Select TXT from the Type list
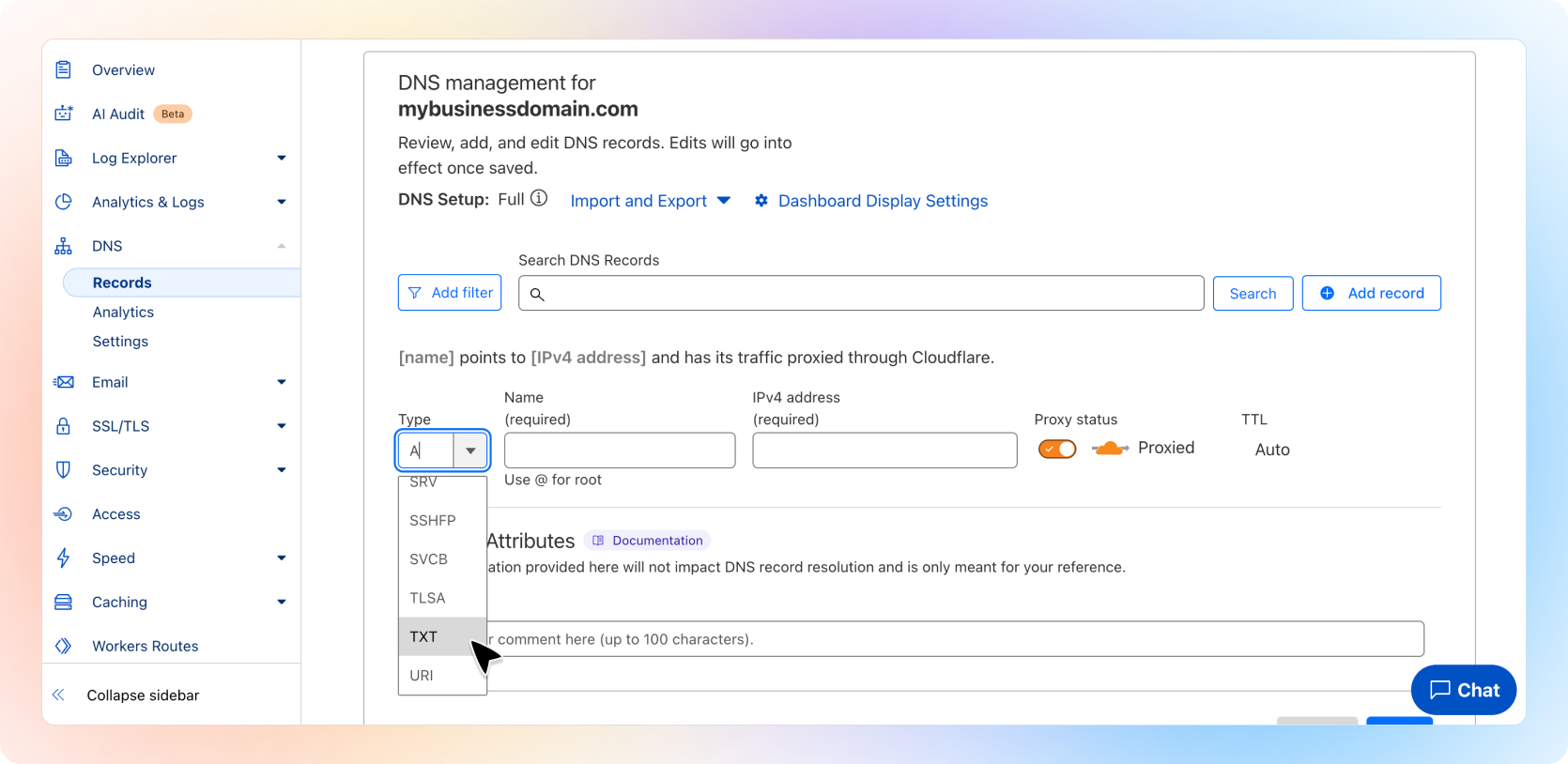 pos(442,636)
